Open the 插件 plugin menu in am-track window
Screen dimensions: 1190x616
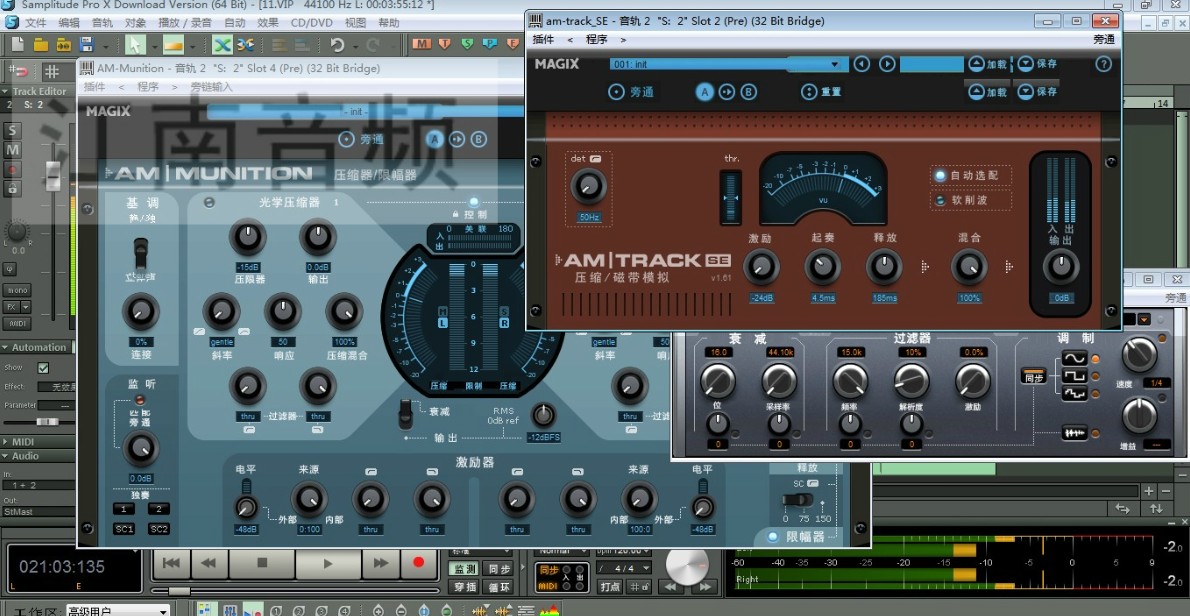point(543,39)
